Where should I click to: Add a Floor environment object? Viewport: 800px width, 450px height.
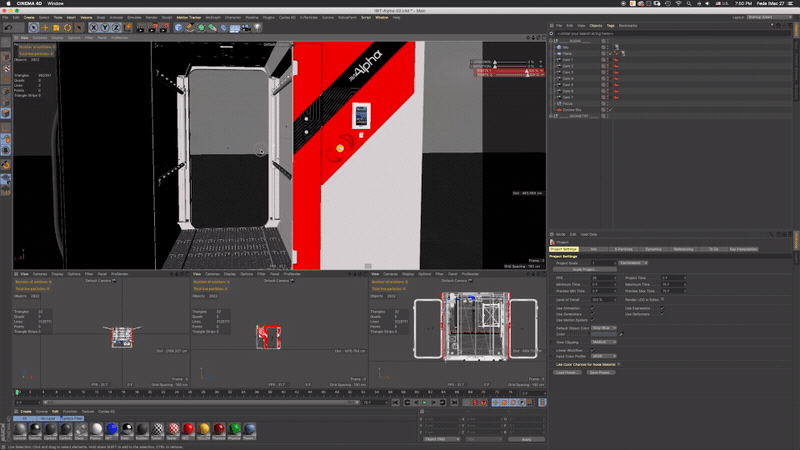coord(235,28)
